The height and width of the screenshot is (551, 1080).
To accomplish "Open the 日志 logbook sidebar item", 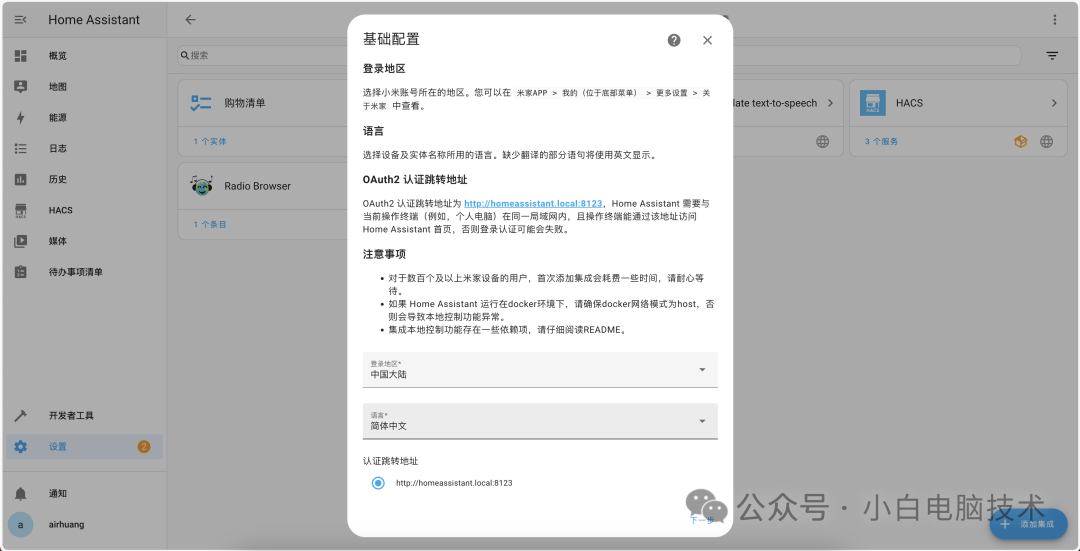I will [85, 148].
